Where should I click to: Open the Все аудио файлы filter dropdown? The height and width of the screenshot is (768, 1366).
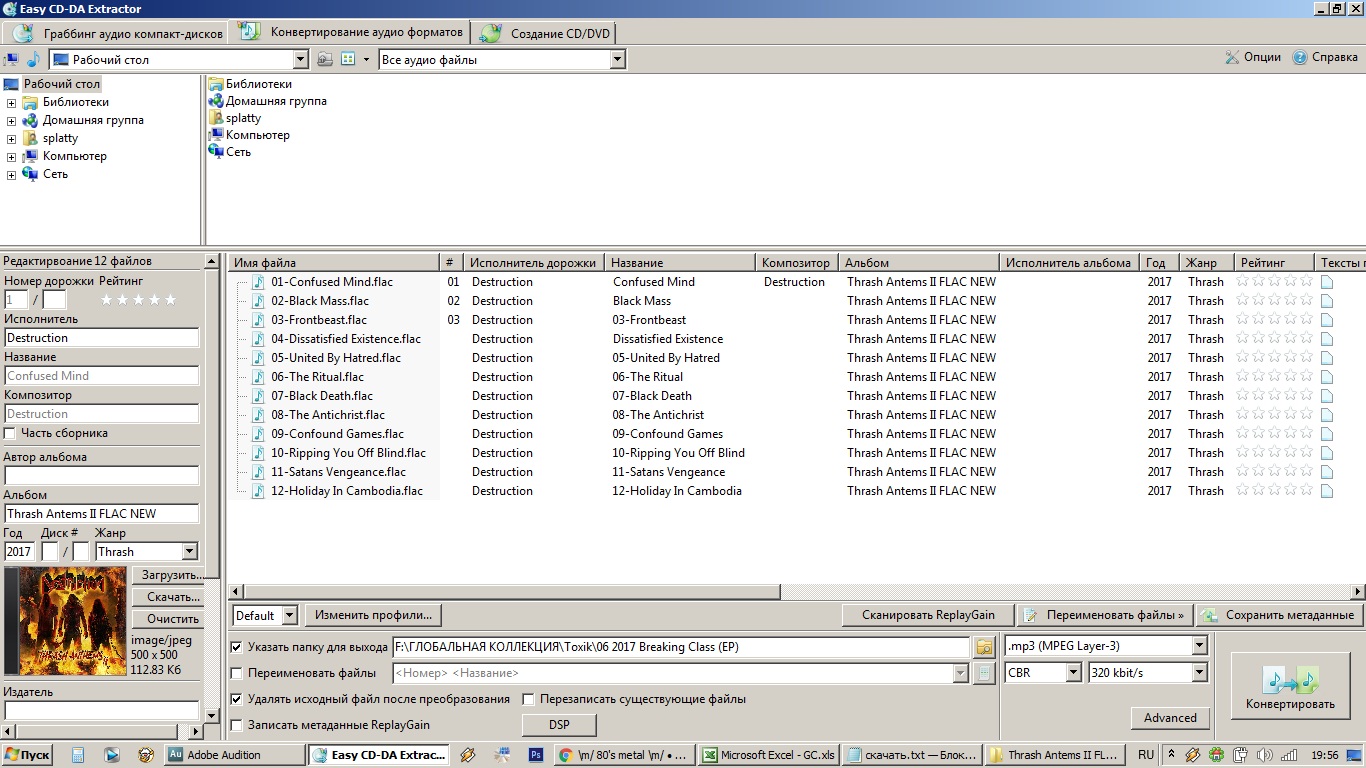point(617,59)
